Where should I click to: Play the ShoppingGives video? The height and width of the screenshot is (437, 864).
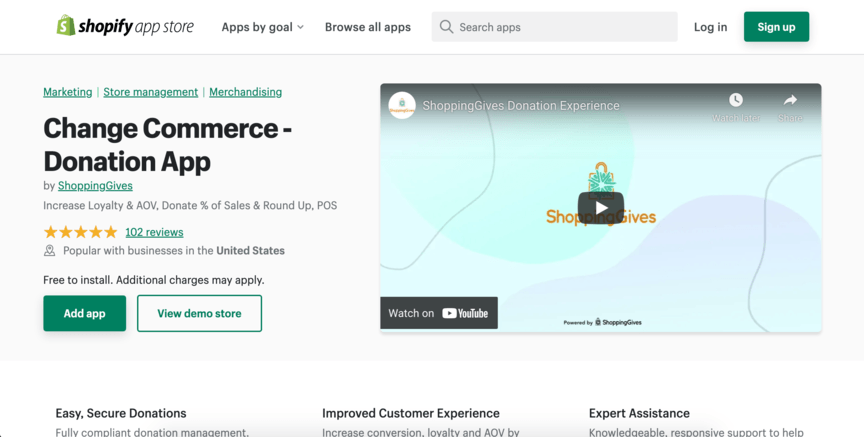pyautogui.click(x=601, y=208)
